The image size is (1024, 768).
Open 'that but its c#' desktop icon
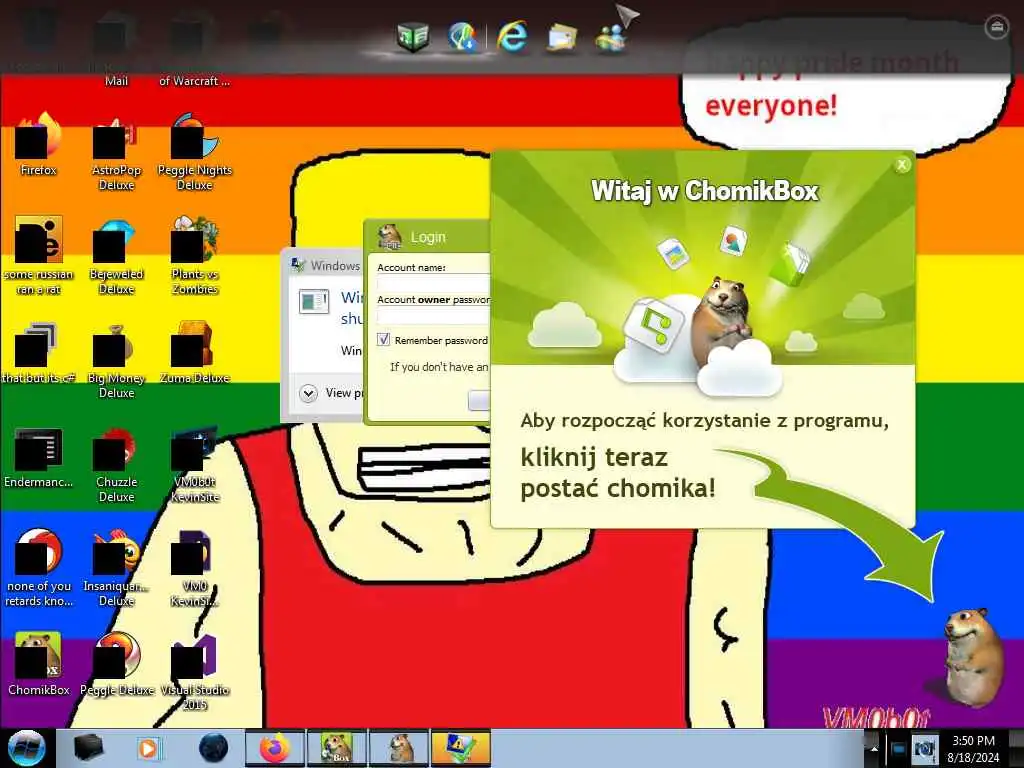click(x=39, y=353)
